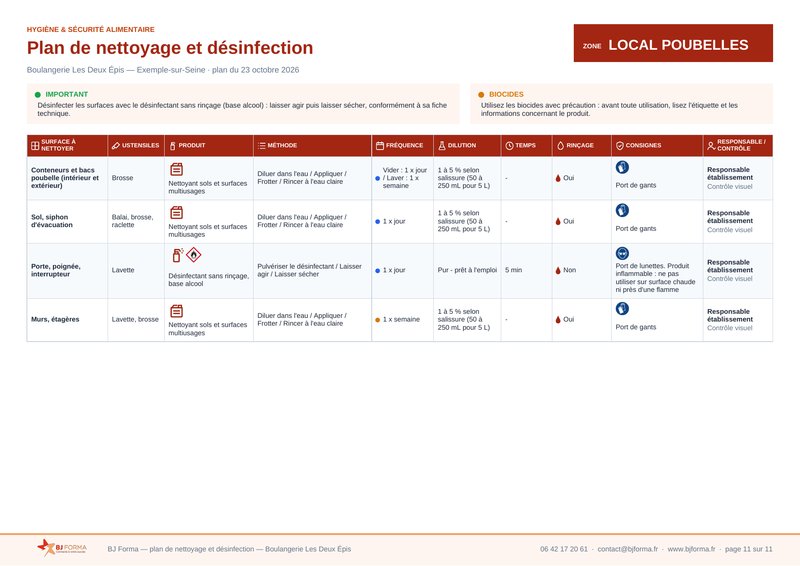Screen dimensions: 800x566
Task: Select the cell 'Murs, étagères'
Action: click(67, 319)
